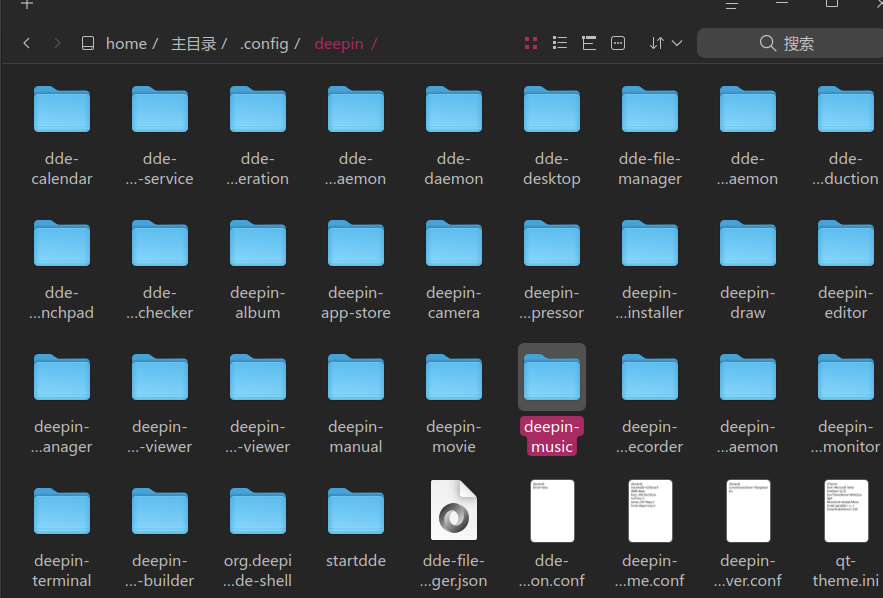Navigate to home in the breadcrumb
Screen dimensions: 883x598
point(126,43)
